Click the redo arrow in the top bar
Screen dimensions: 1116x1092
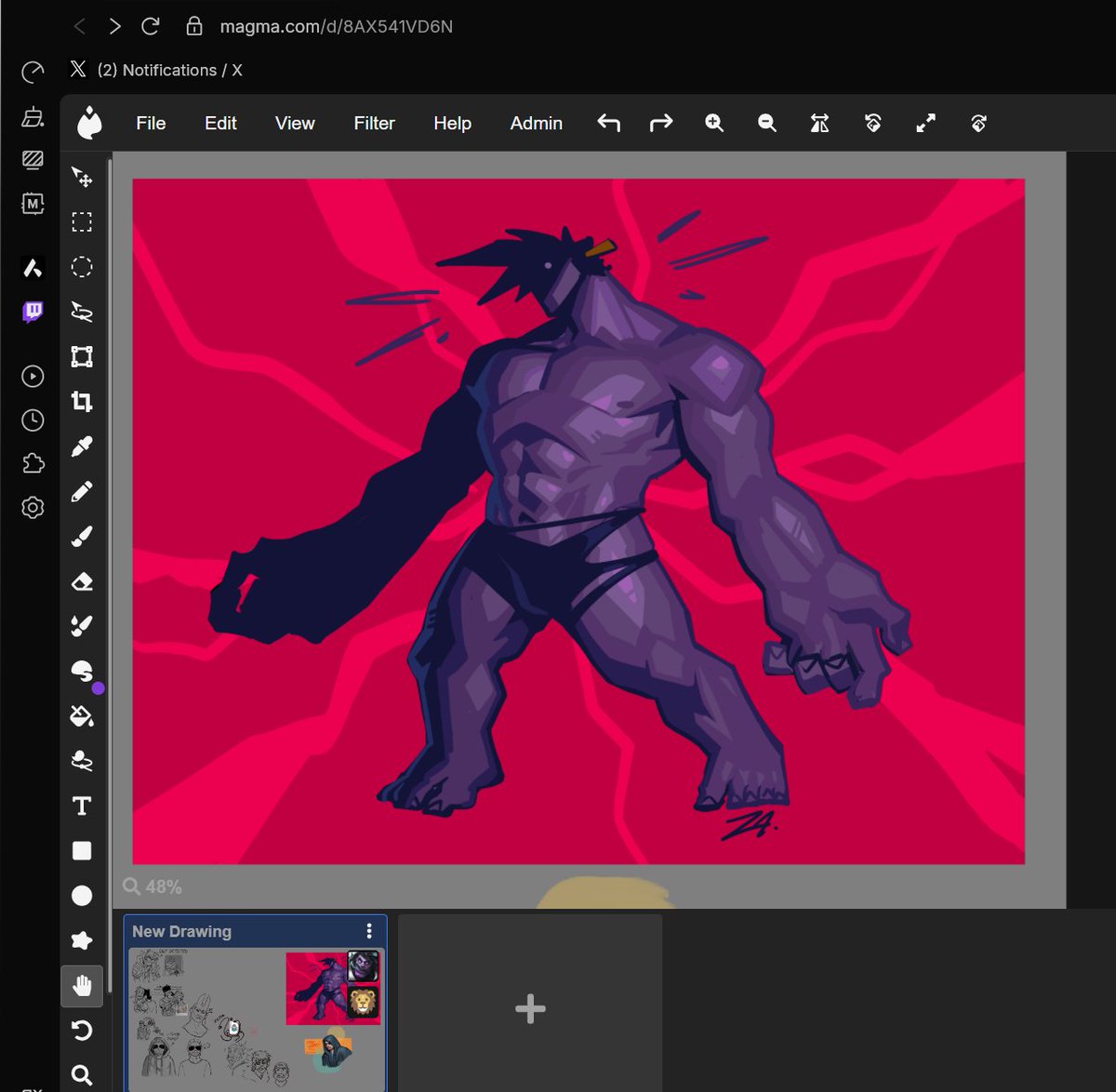click(x=661, y=123)
